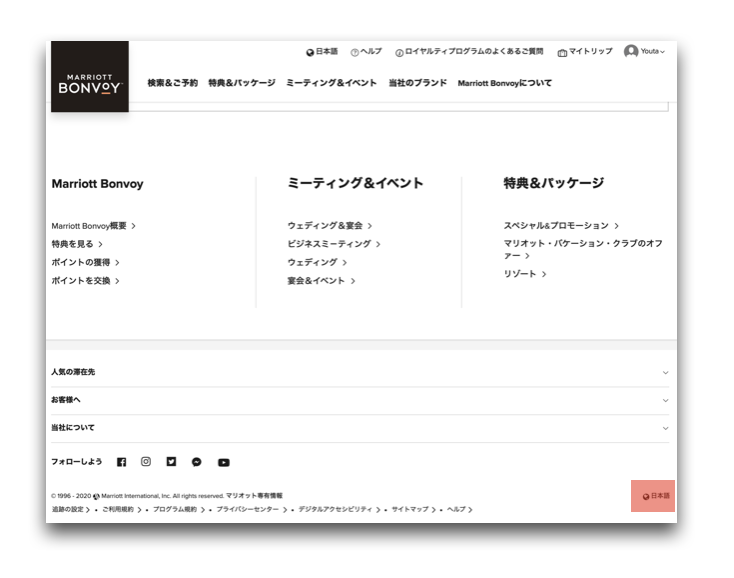Open the ヘルプ link in top bar
The image size is (734, 578).
(x=371, y=51)
